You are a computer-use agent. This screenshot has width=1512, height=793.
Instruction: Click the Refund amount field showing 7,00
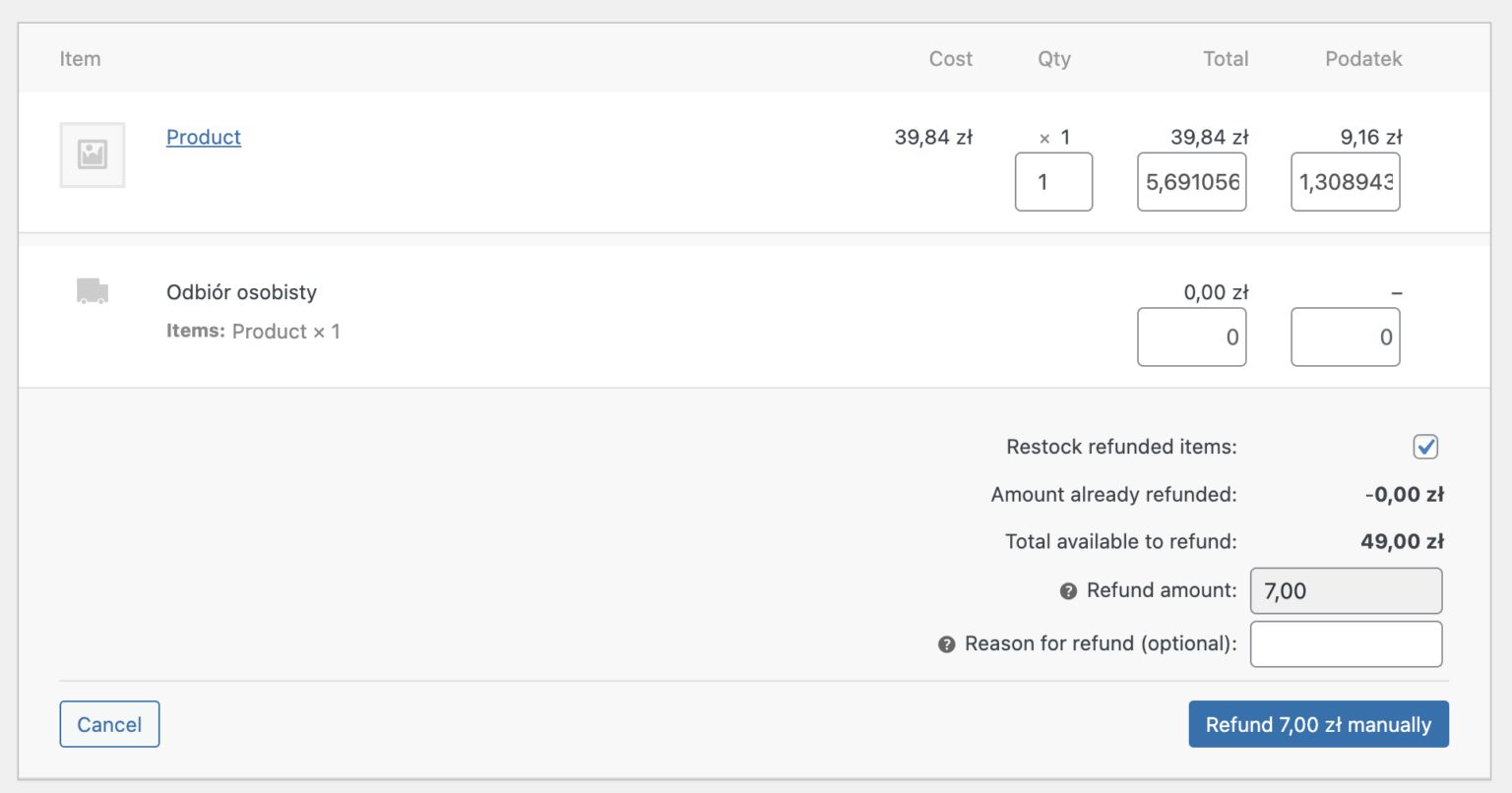(x=1346, y=590)
